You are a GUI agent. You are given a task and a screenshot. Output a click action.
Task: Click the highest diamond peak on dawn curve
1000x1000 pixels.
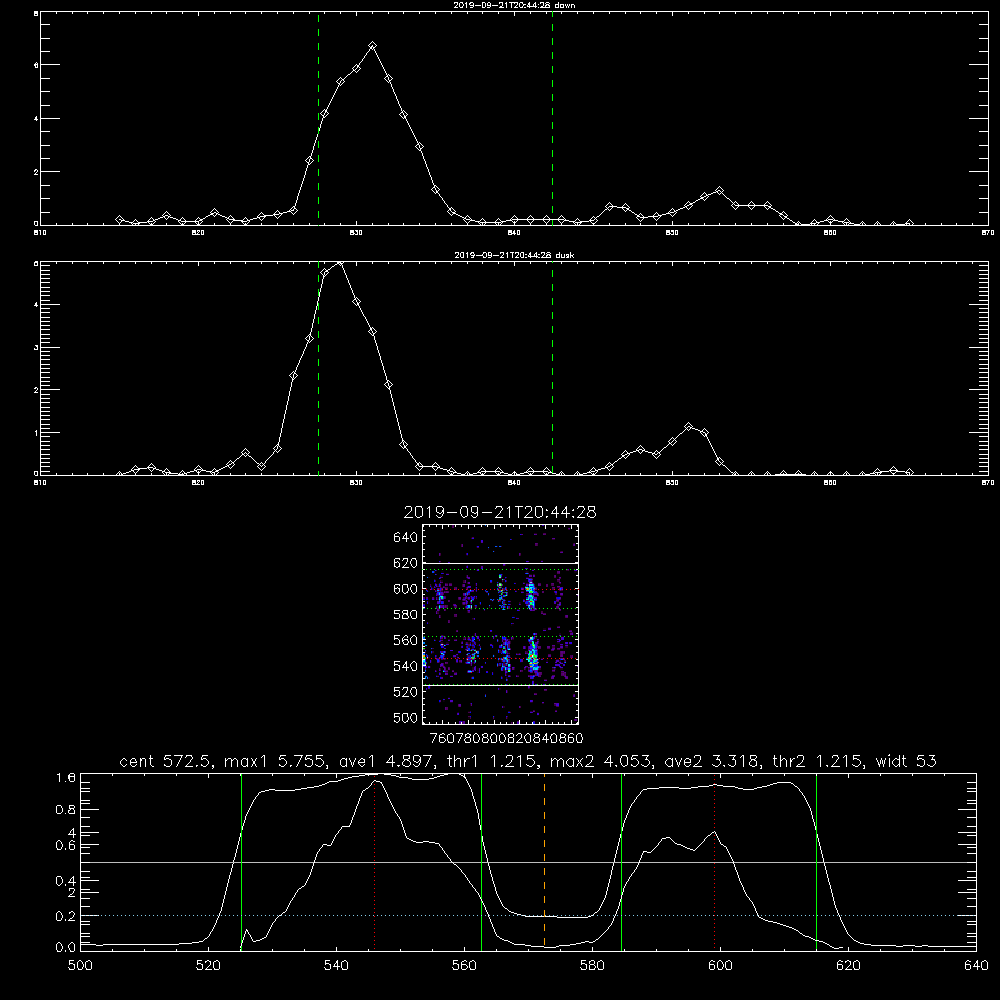372,46
